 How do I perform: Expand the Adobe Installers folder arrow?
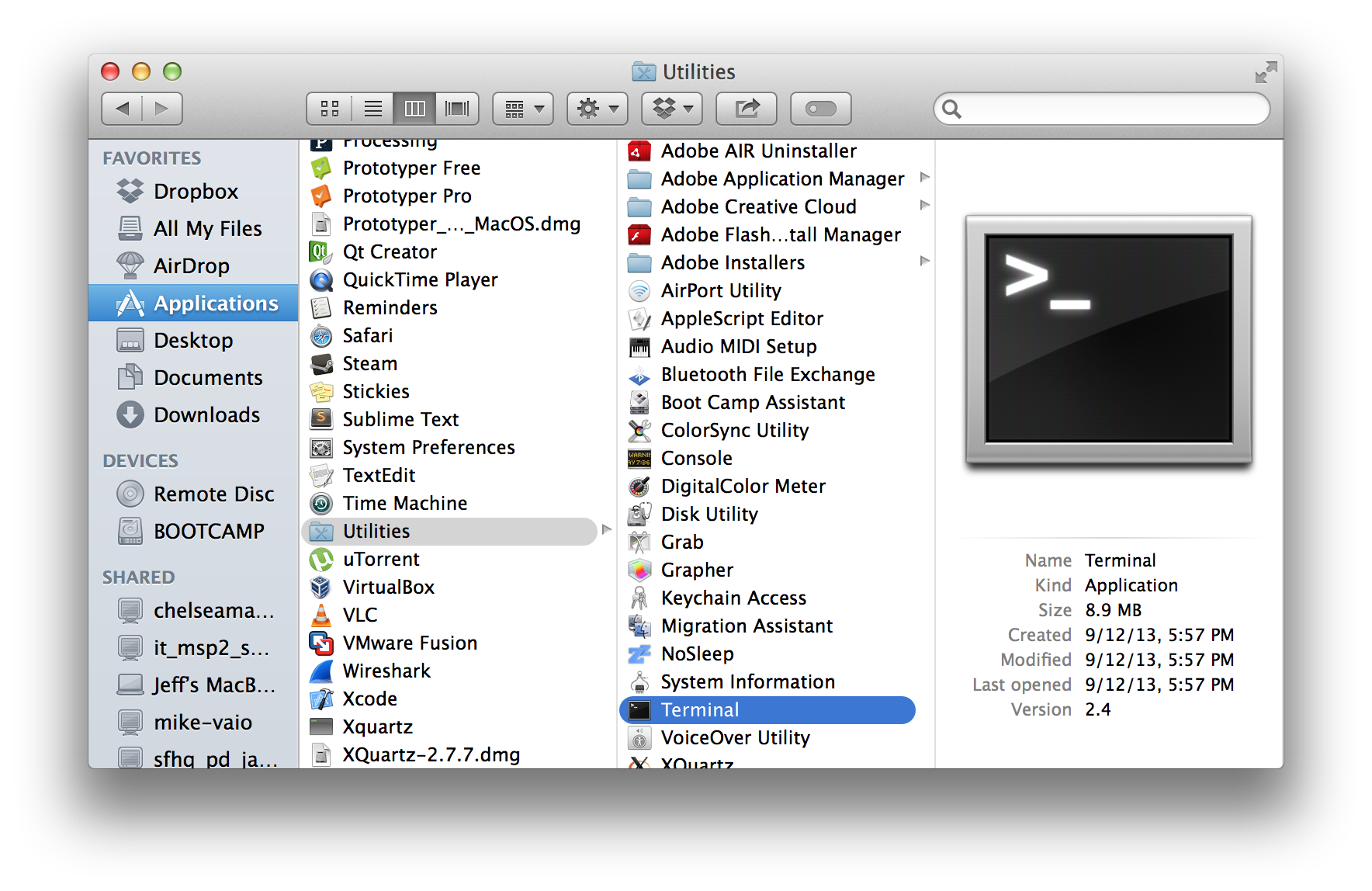click(924, 261)
